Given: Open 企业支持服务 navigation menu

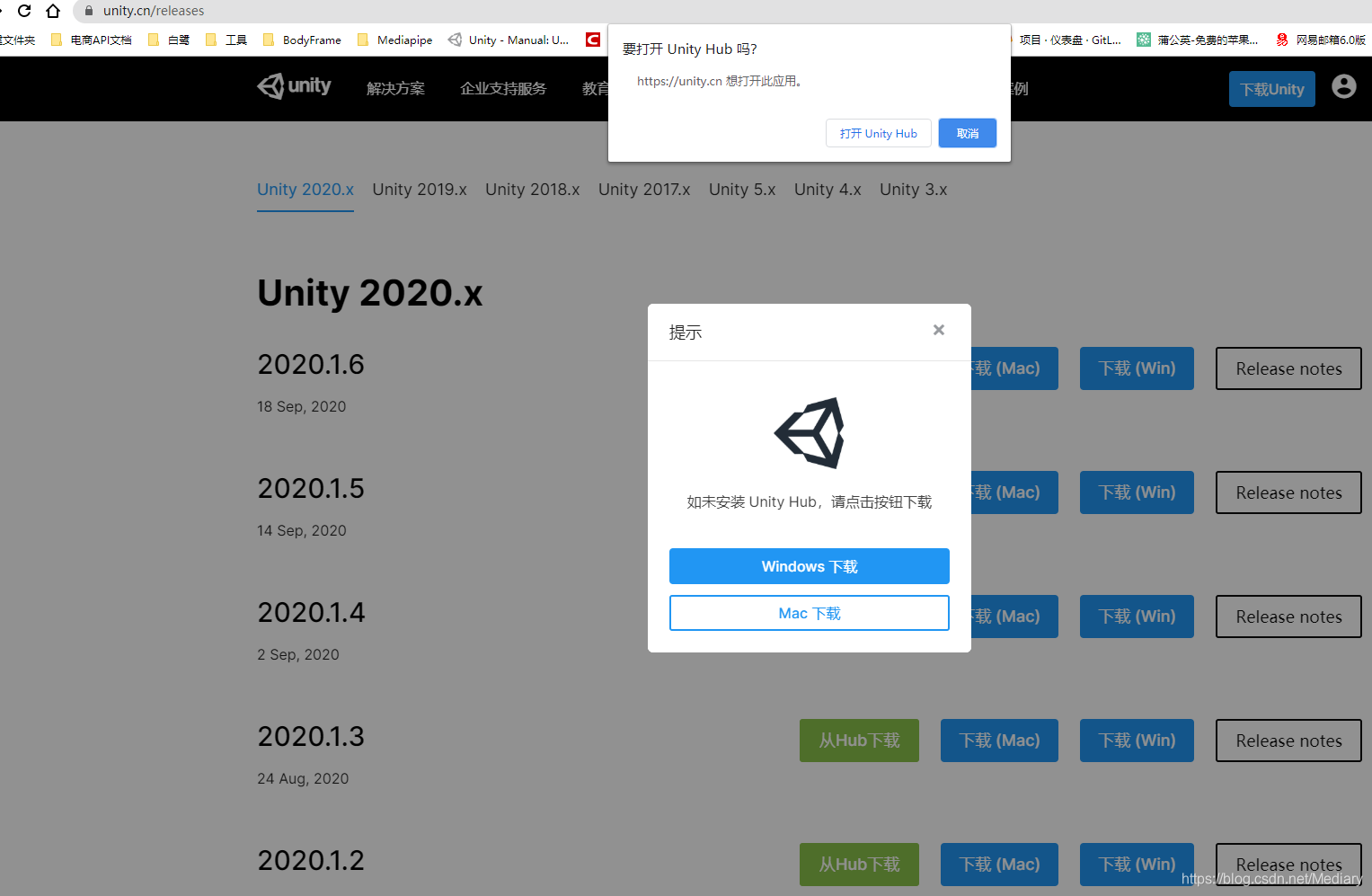Looking at the screenshot, I should click(x=503, y=88).
